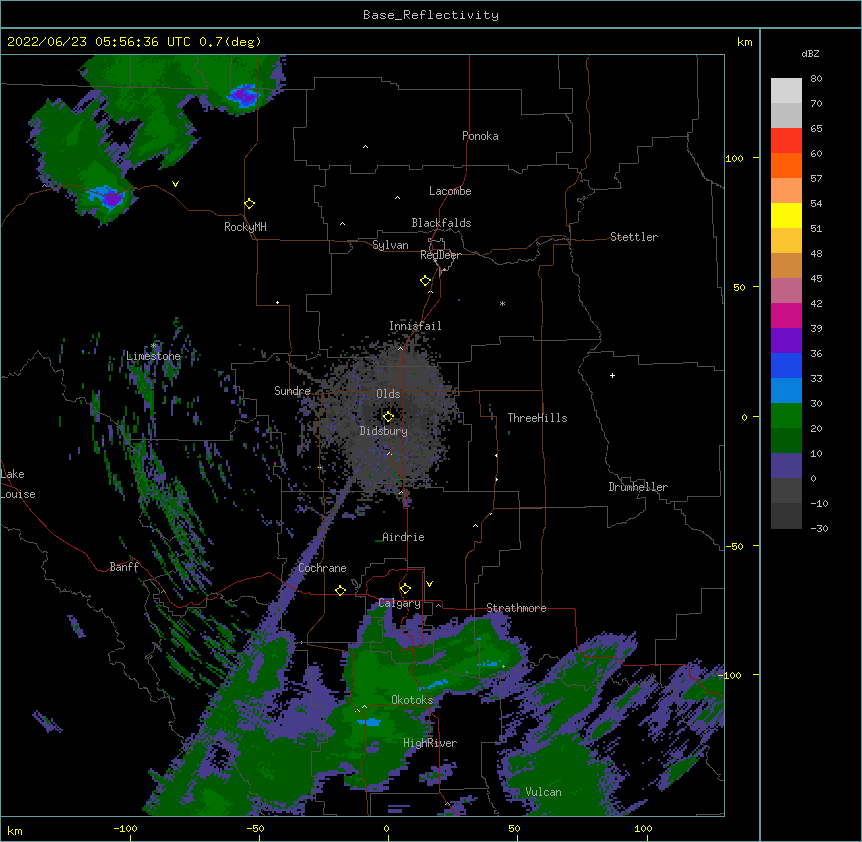Click the purple storm core in the northwest cell
Viewport: 862px width, 842px height.
tap(112, 199)
